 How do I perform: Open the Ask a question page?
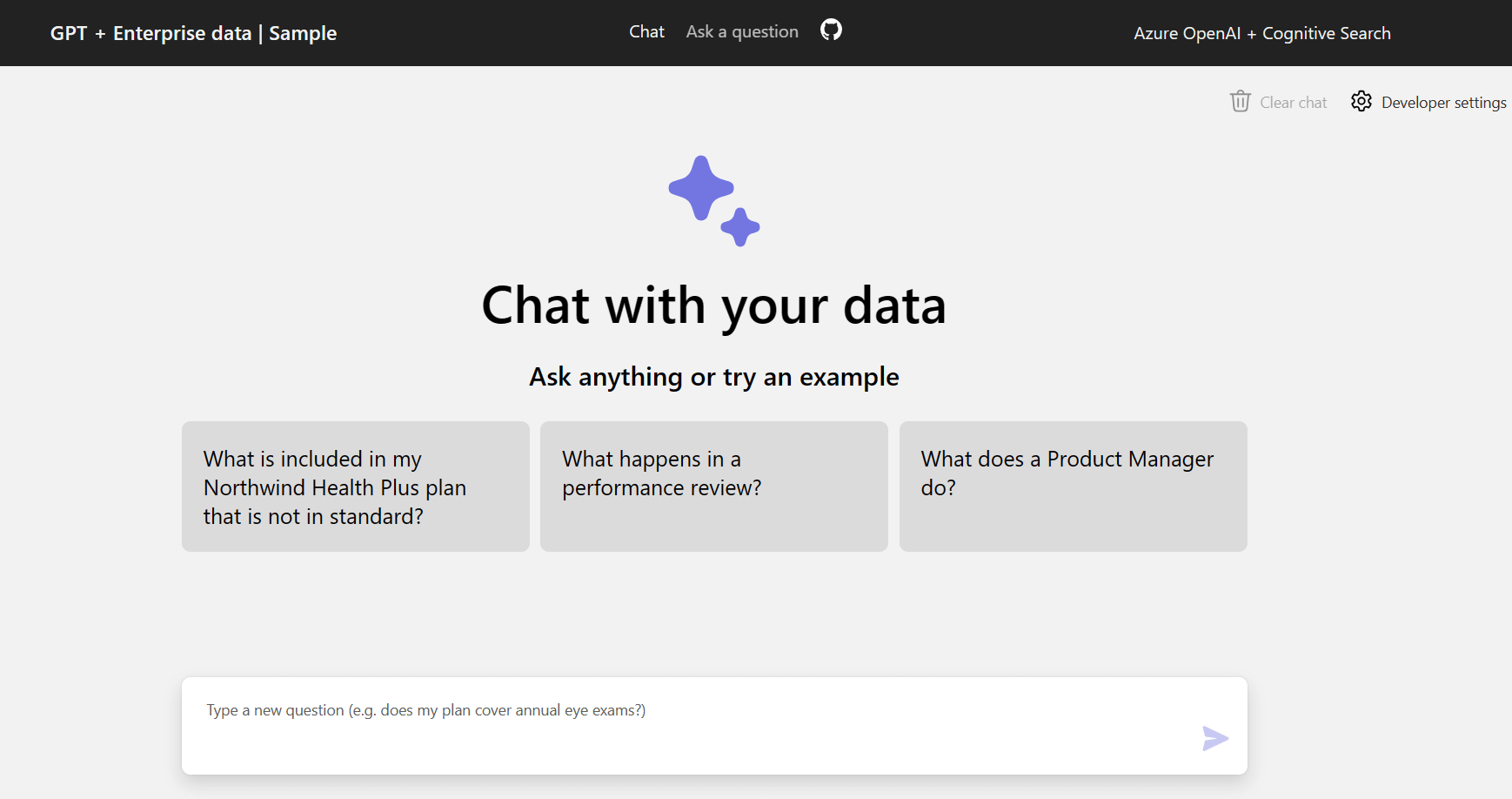click(x=742, y=32)
